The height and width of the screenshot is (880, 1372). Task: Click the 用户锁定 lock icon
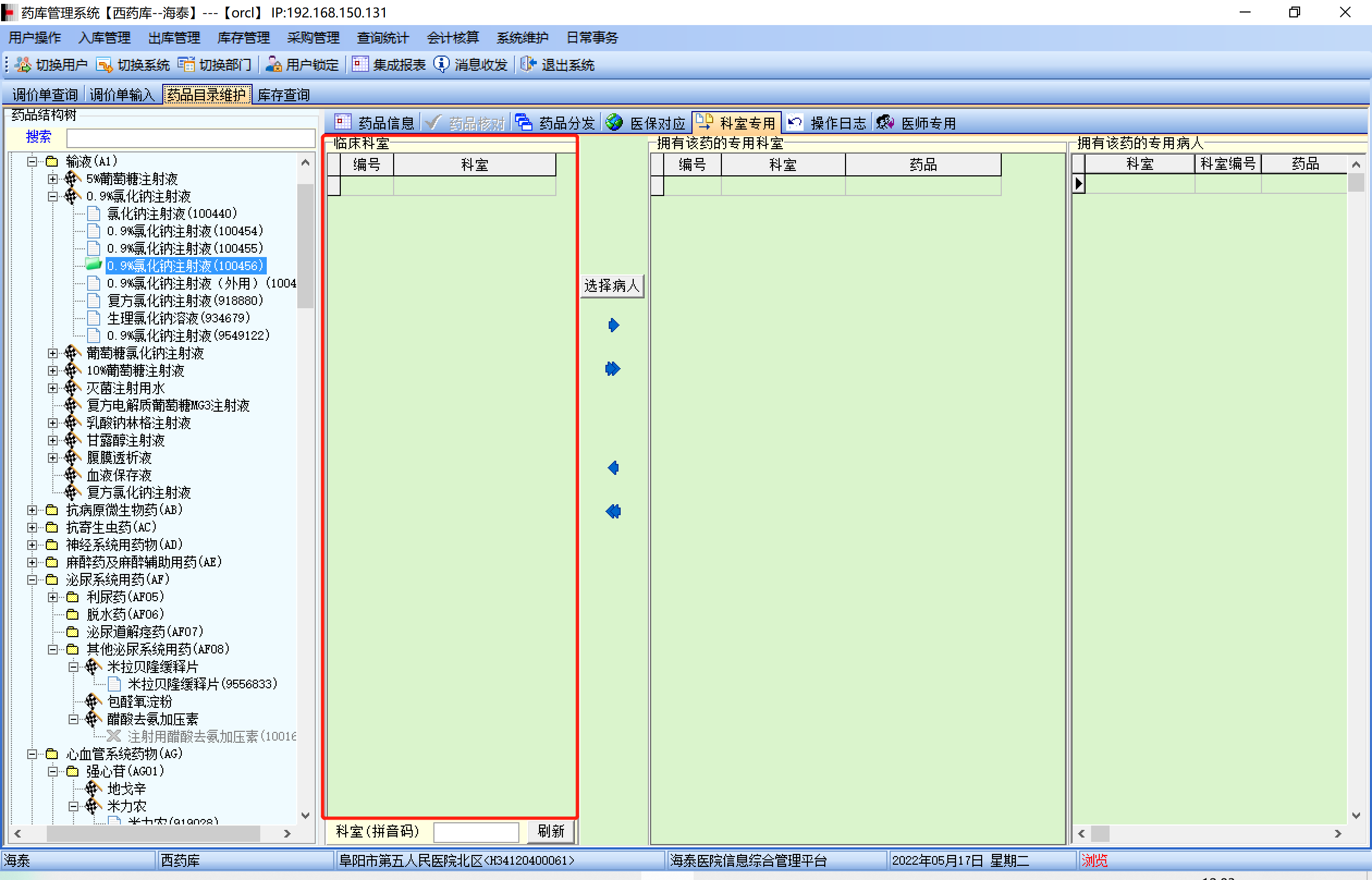[273, 65]
